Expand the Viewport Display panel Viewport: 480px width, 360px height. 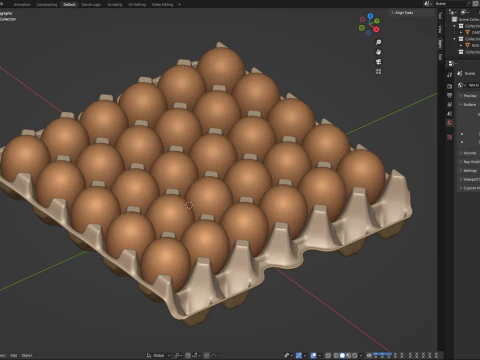(469, 179)
